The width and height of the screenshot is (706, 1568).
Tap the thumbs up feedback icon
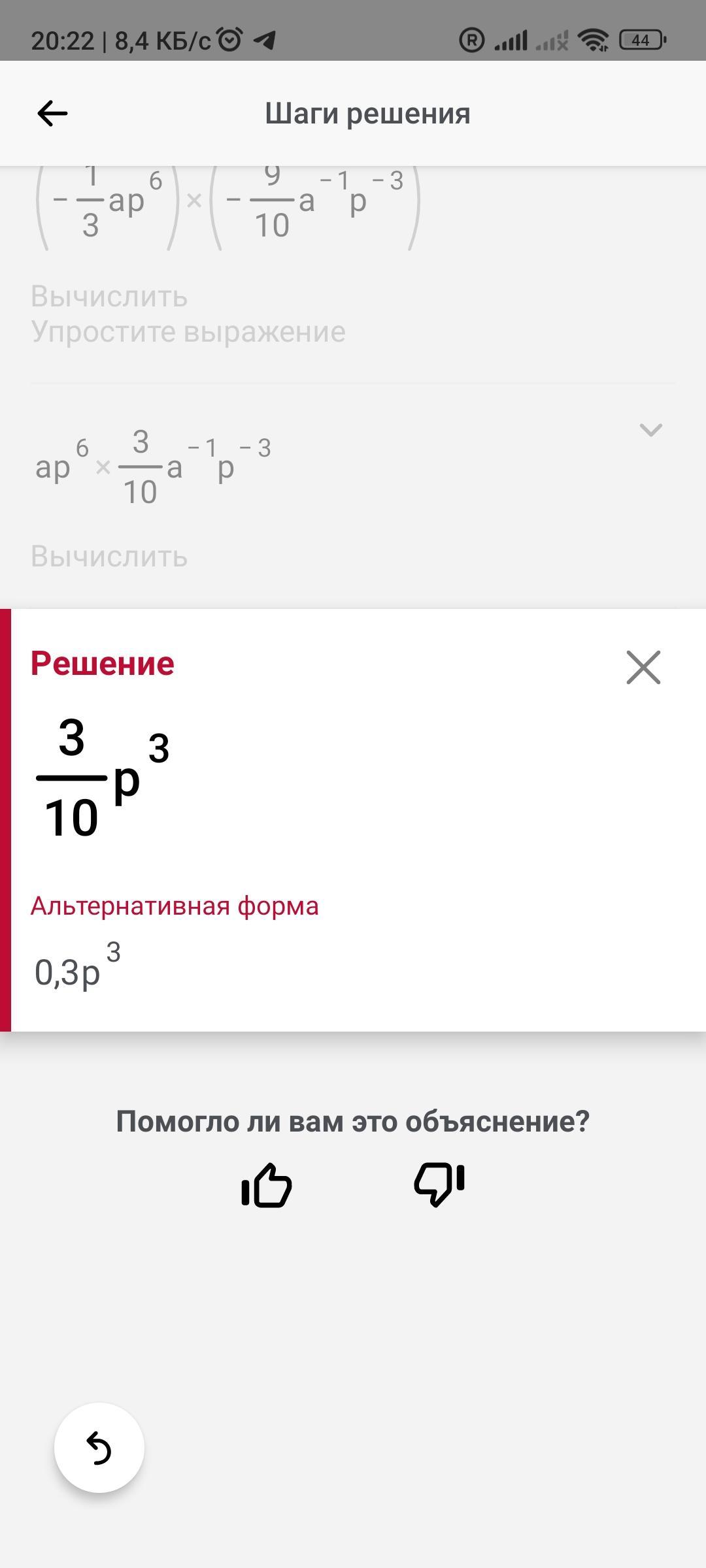267,1185
